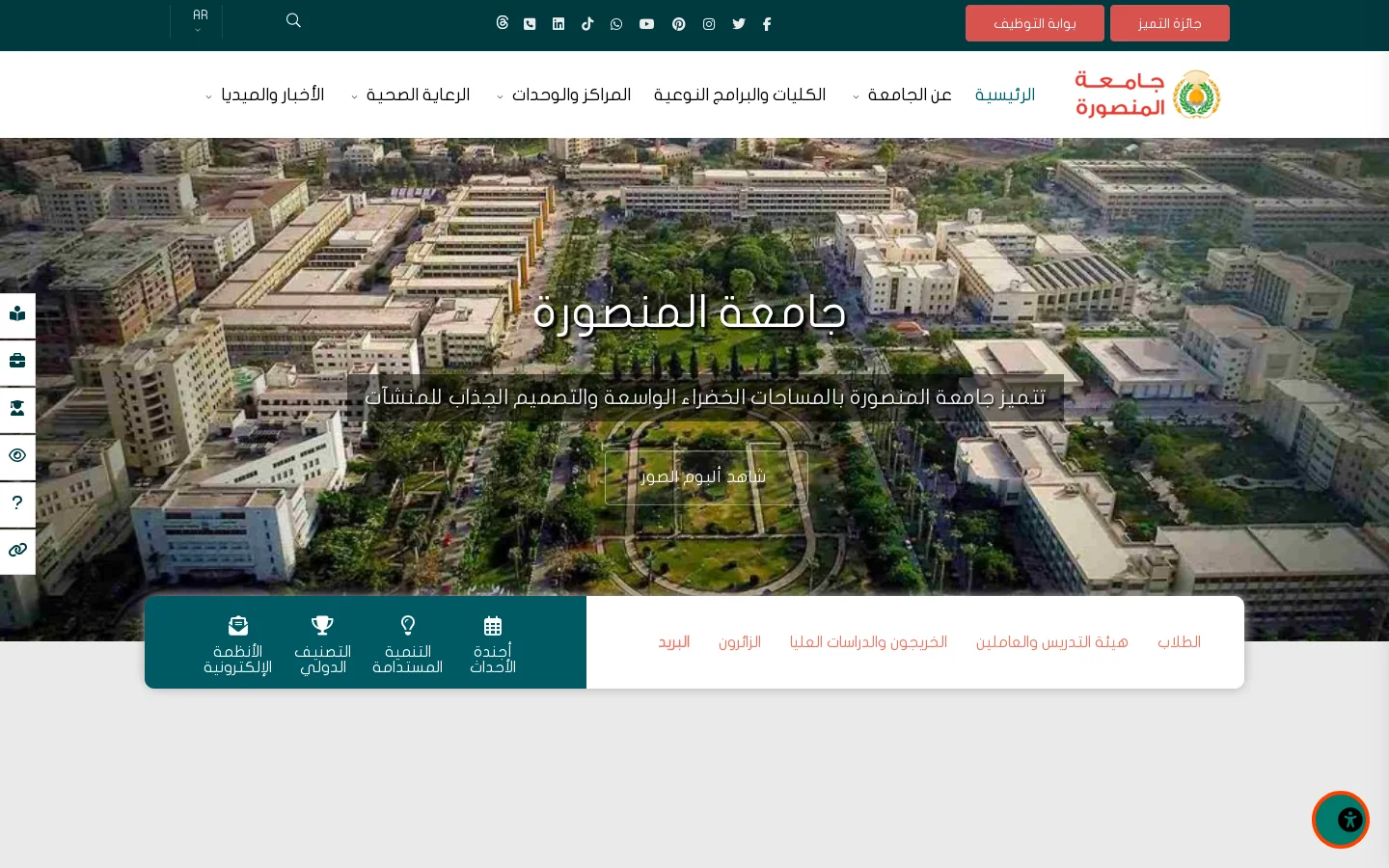Click the question mark icon in left sidebar
Viewport: 1389px width, 868px height.
click(17, 503)
